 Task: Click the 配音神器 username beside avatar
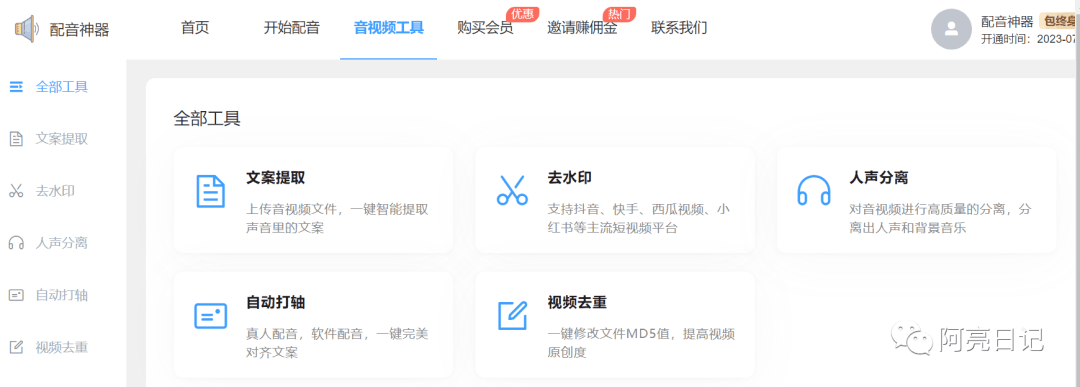[x=1007, y=22]
